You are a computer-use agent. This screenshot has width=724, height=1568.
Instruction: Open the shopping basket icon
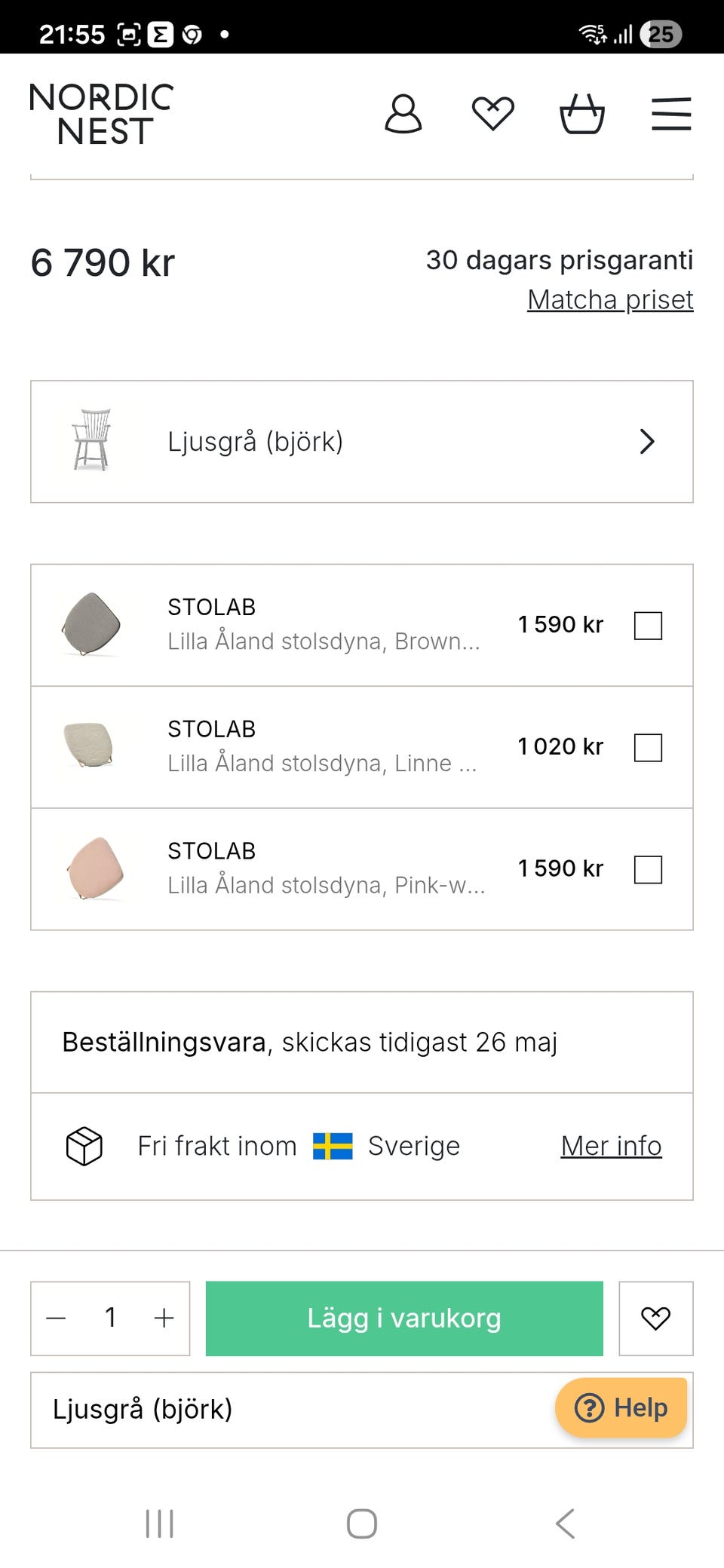pos(581,115)
